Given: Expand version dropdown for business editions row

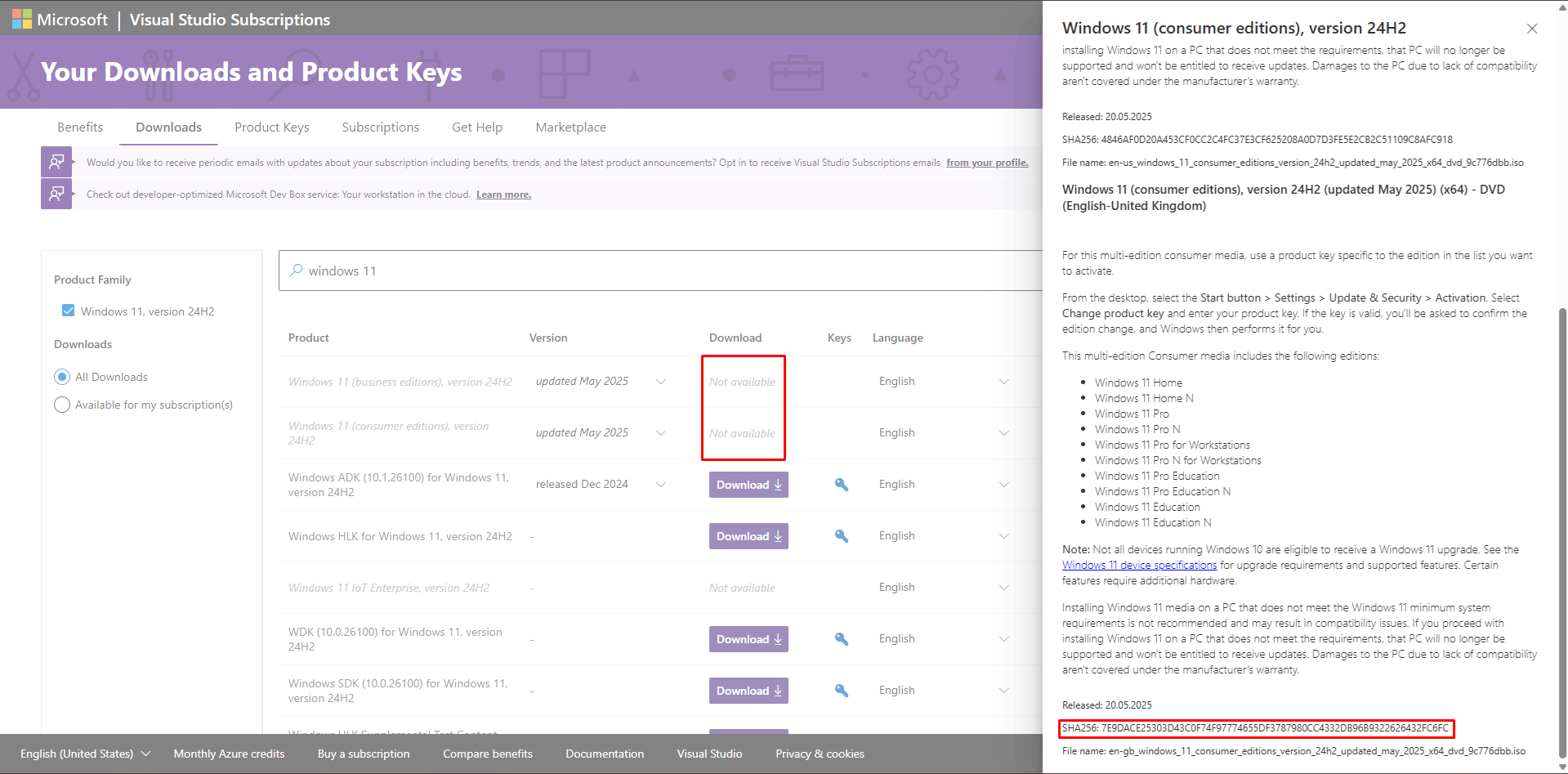Looking at the screenshot, I should click(661, 382).
